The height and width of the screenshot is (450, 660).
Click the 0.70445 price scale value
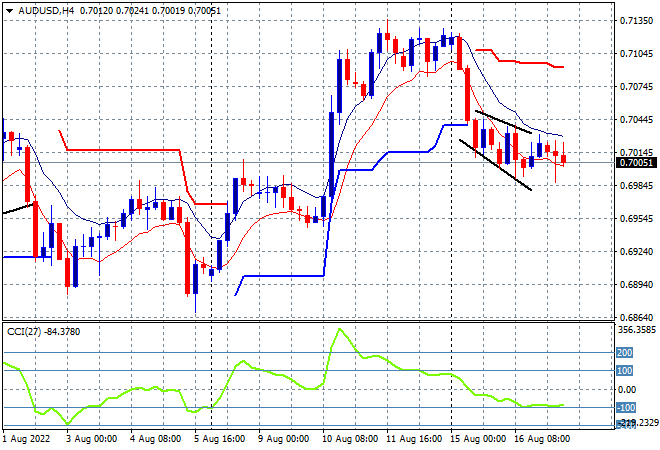coord(636,120)
